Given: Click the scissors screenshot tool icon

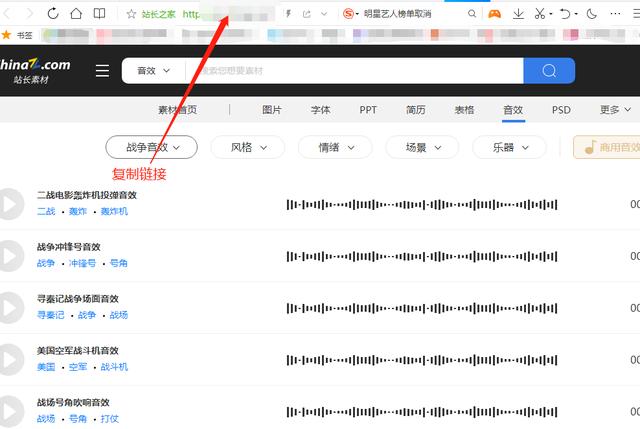Looking at the screenshot, I should 540,14.
